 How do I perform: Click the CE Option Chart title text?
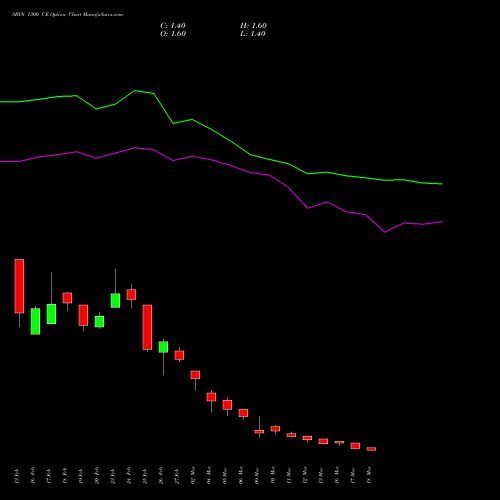coord(68,15)
